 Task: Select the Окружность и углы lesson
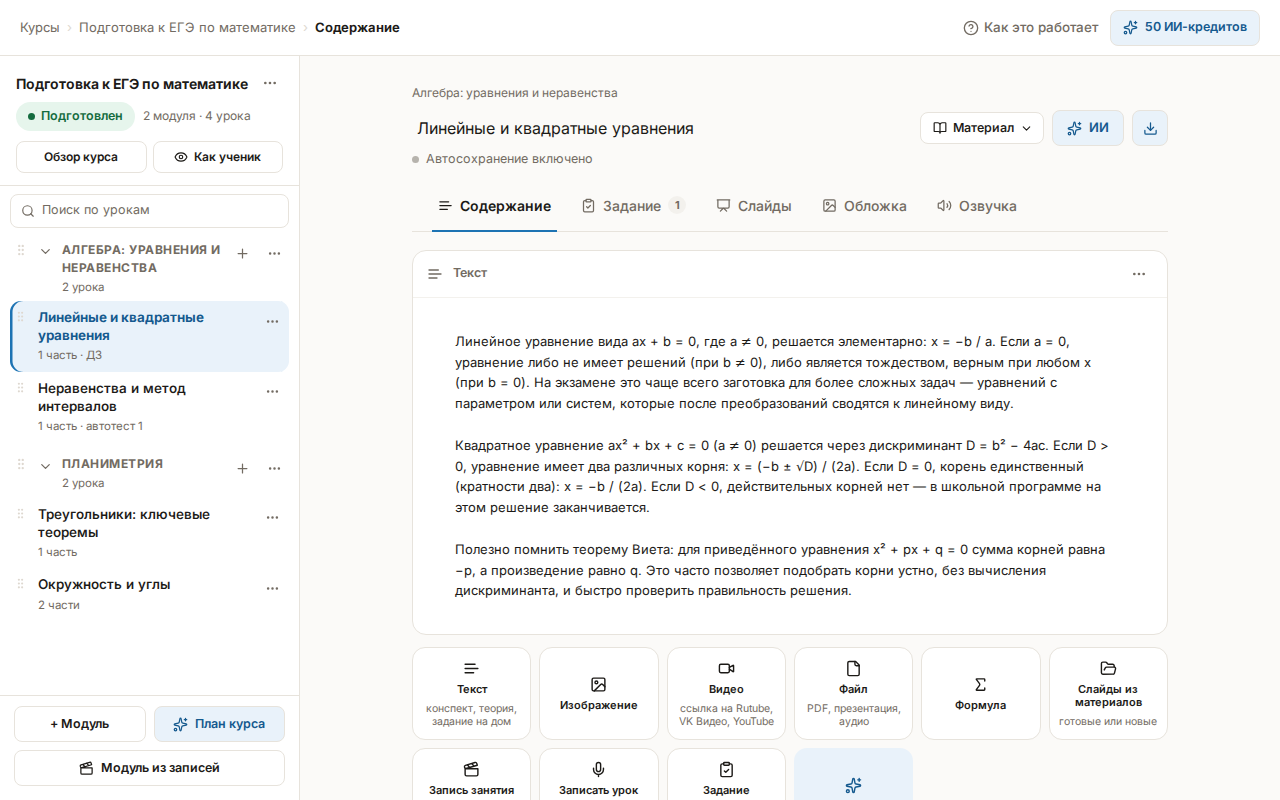click(x=150, y=593)
